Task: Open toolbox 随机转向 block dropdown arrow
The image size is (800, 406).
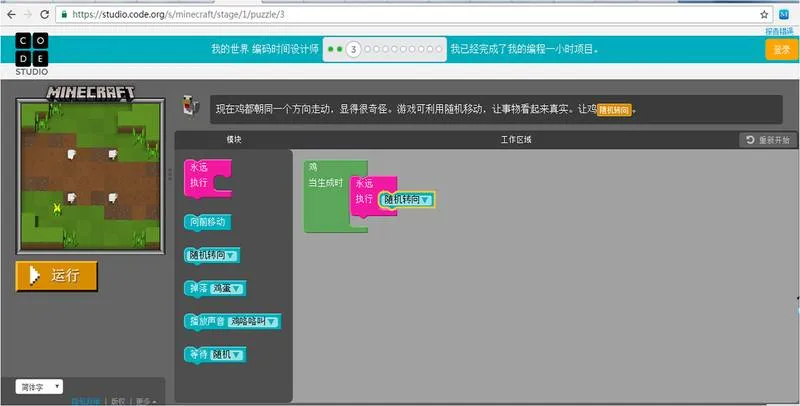Action: pos(231,256)
